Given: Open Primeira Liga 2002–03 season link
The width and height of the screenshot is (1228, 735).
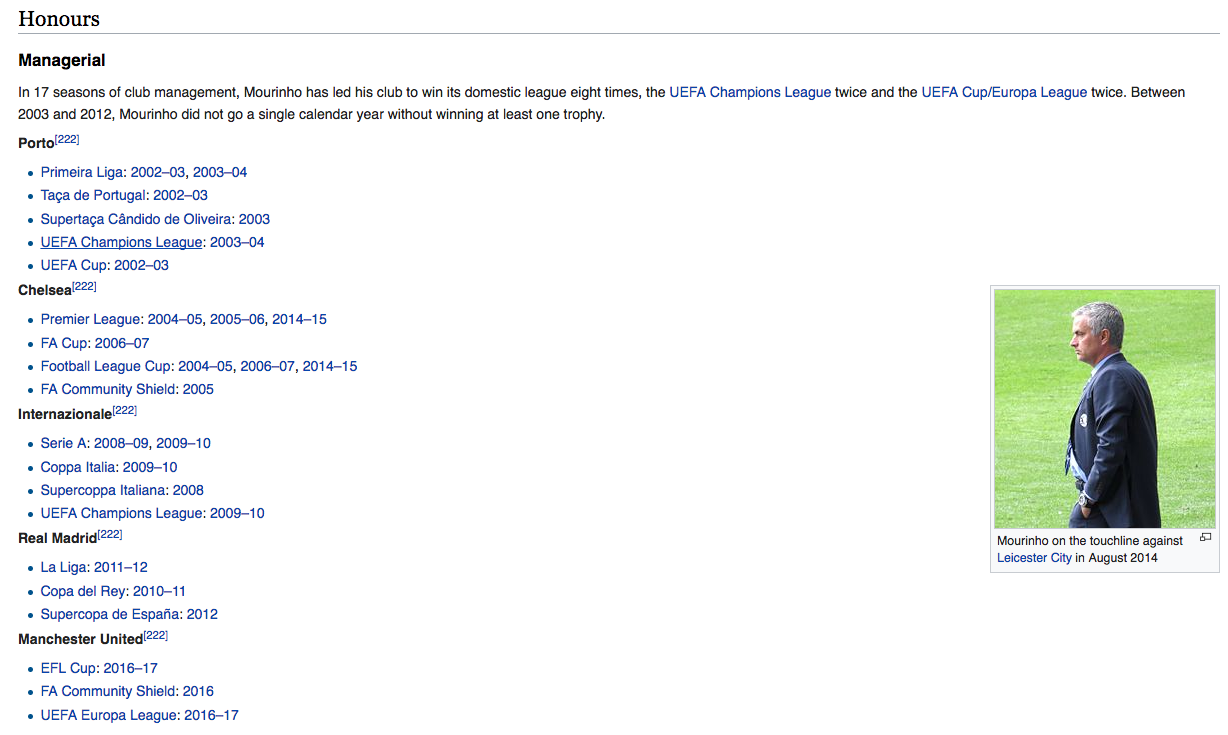Looking at the screenshot, I should tap(158, 172).
